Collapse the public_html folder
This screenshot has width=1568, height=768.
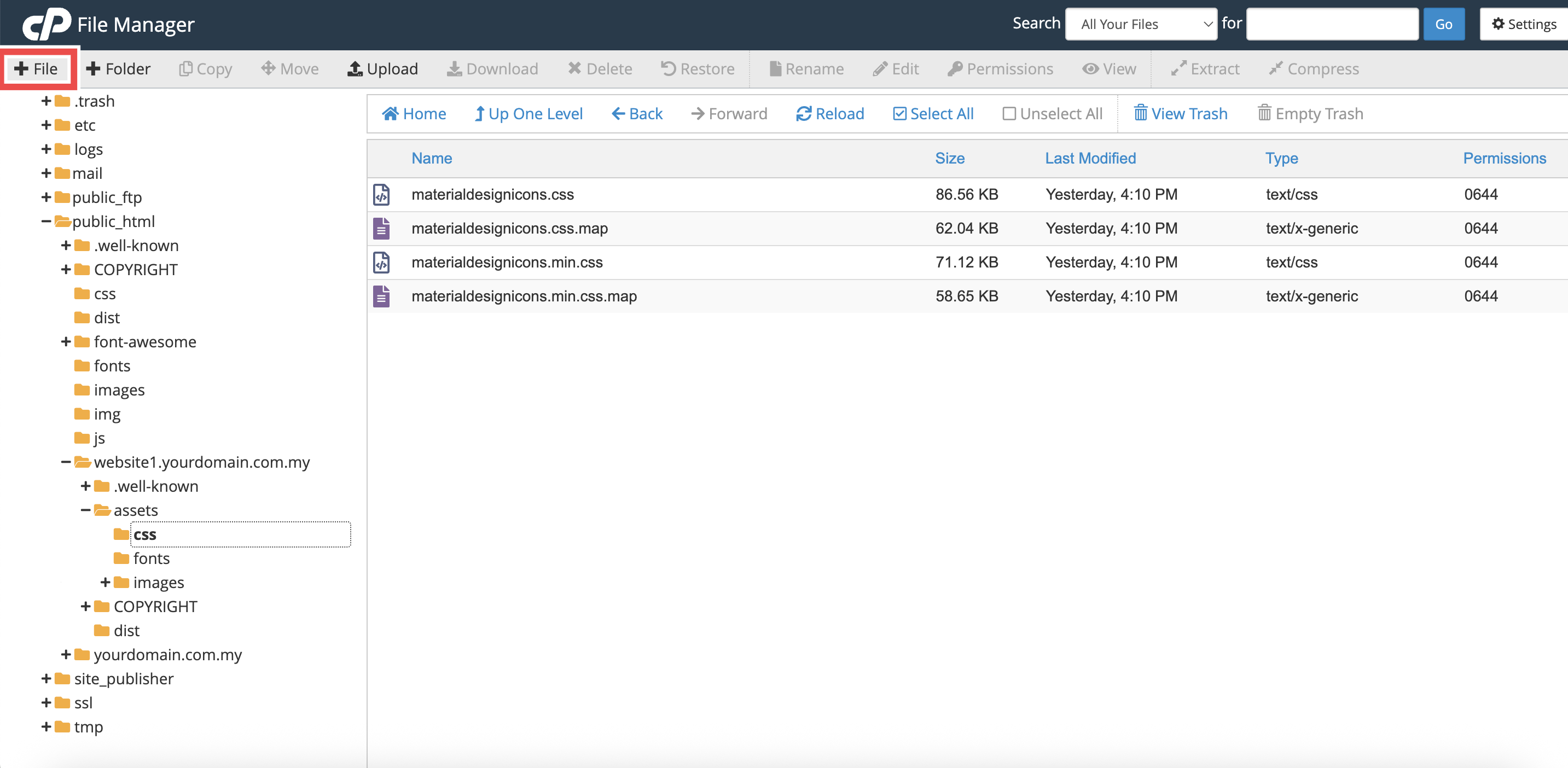click(47, 222)
